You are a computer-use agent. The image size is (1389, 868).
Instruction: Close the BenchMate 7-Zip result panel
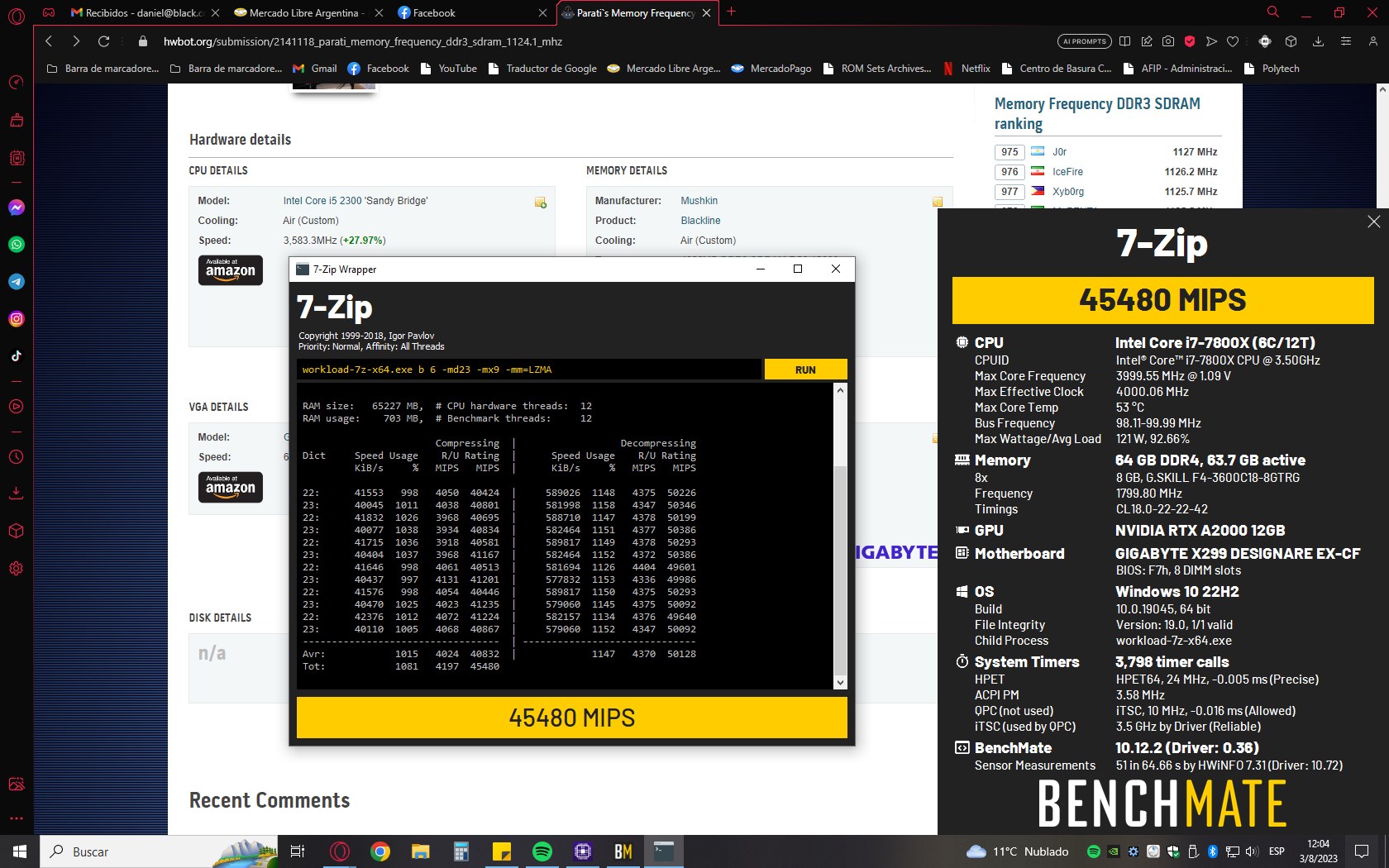[x=1373, y=222]
